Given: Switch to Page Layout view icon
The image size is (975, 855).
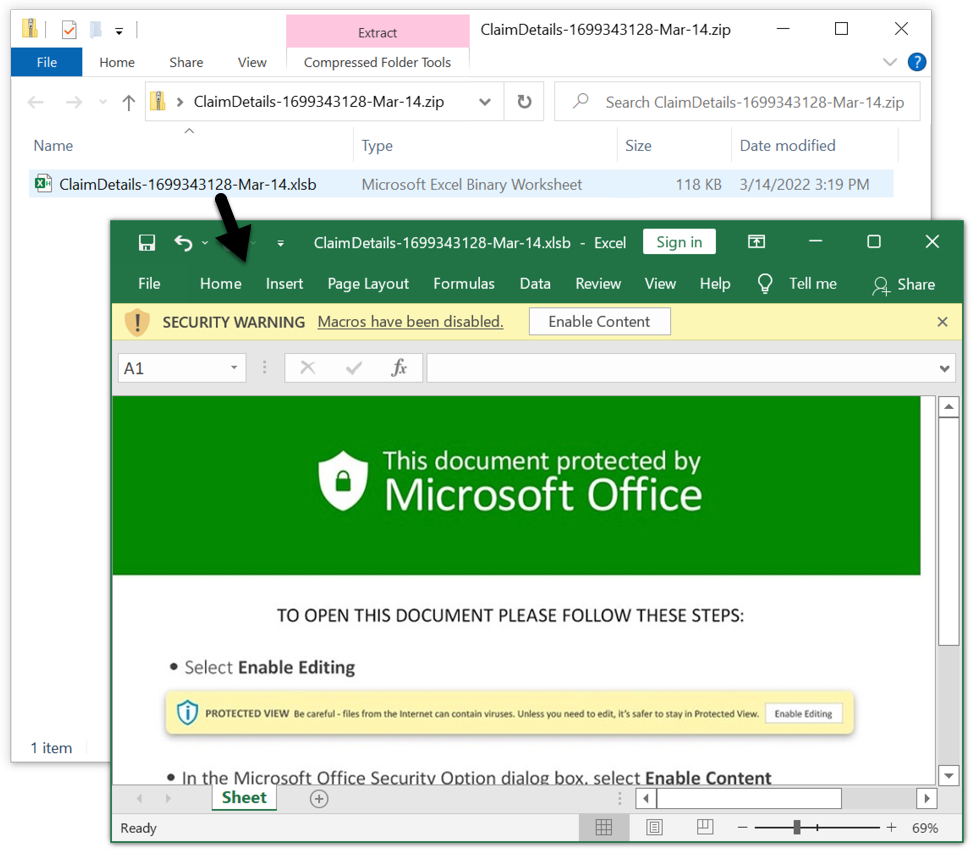Looking at the screenshot, I should pyautogui.click(x=654, y=828).
